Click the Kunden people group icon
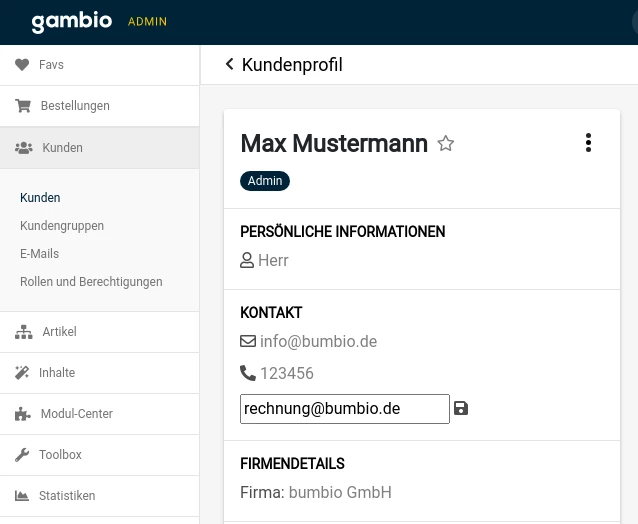 point(24,148)
